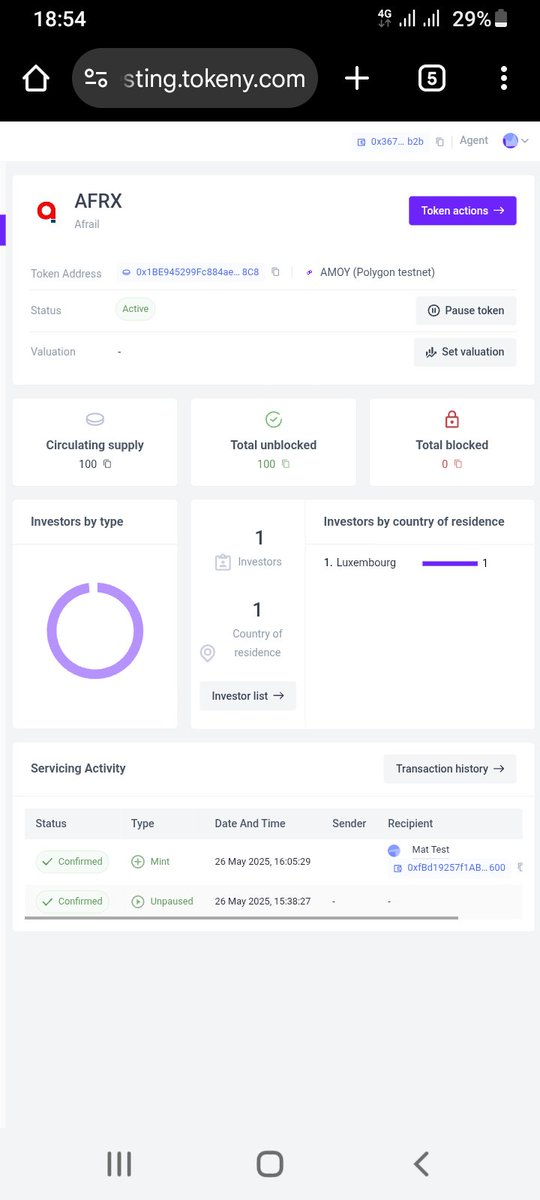Click the Pause token button
This screenshot has width=540, height=1200.
(466, 310)
